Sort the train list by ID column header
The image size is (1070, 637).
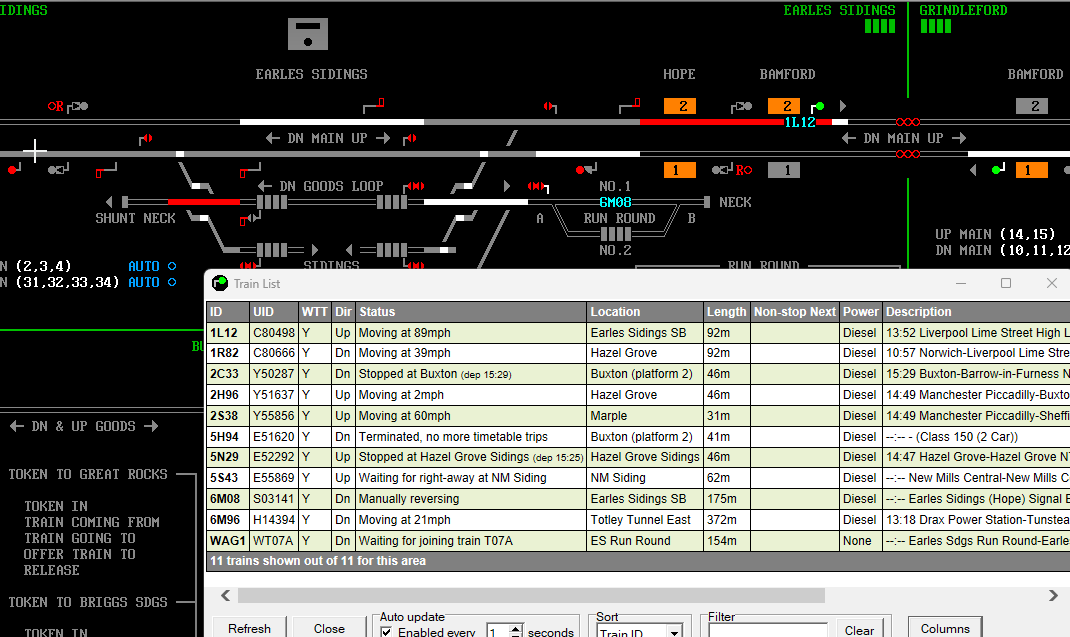(x=227, y=311)
